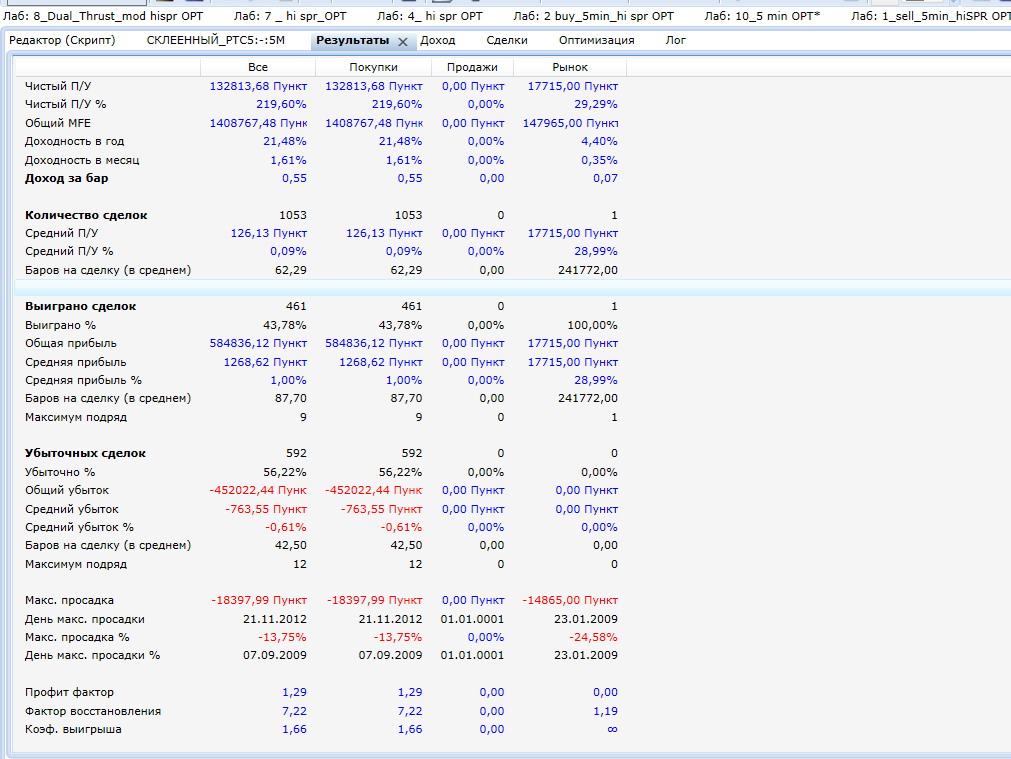Click the Покупки column header
Image resolution: width=1011 pixels, height=759 pixels.
(373, 67)
